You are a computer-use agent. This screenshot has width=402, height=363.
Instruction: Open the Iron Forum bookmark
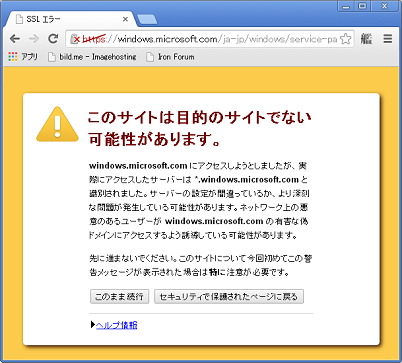(170, 57)
